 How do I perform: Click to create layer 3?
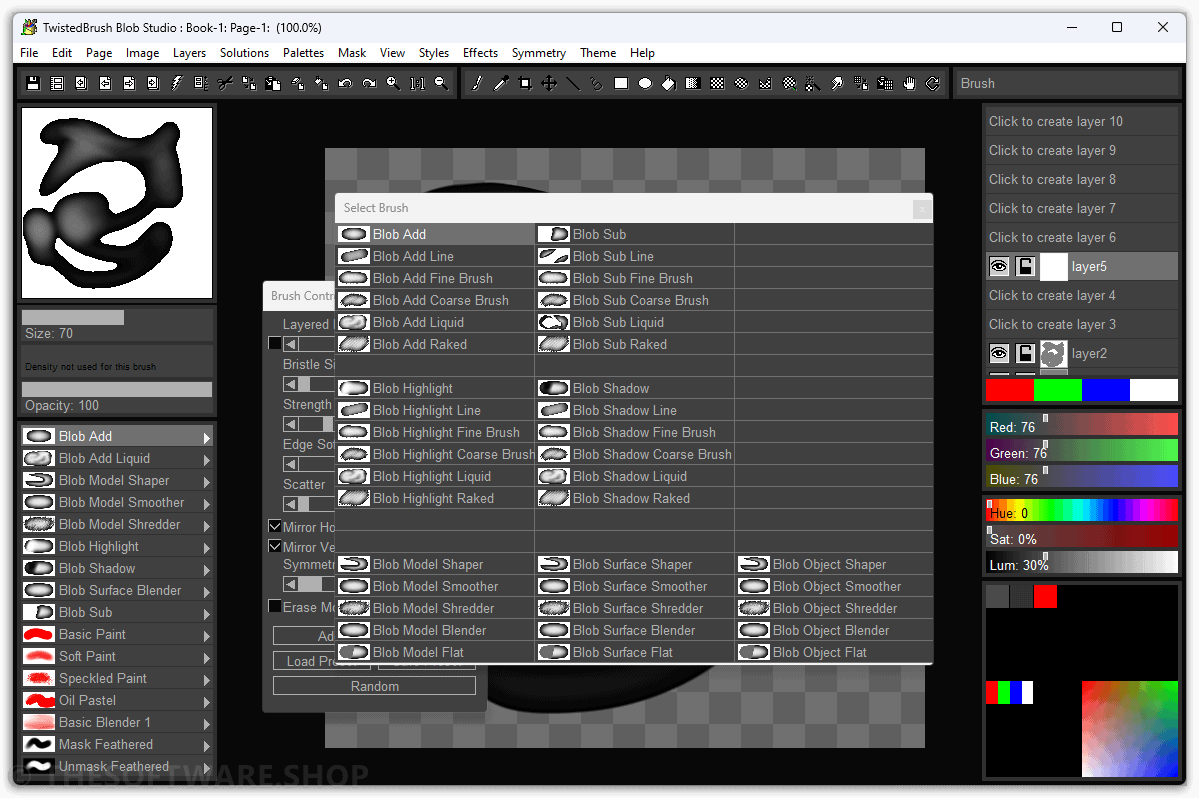pyautogui.click(x=1081, y=324)
